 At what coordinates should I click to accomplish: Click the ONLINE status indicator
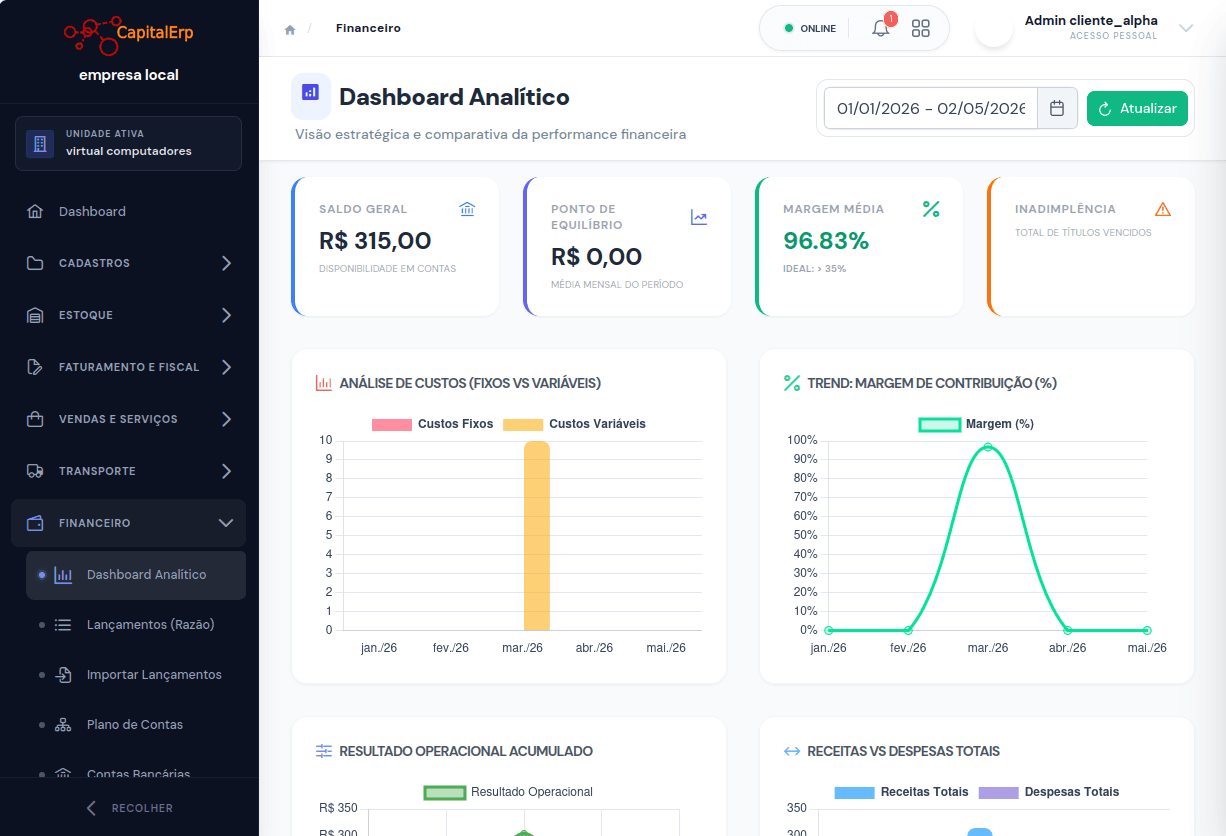810,28
